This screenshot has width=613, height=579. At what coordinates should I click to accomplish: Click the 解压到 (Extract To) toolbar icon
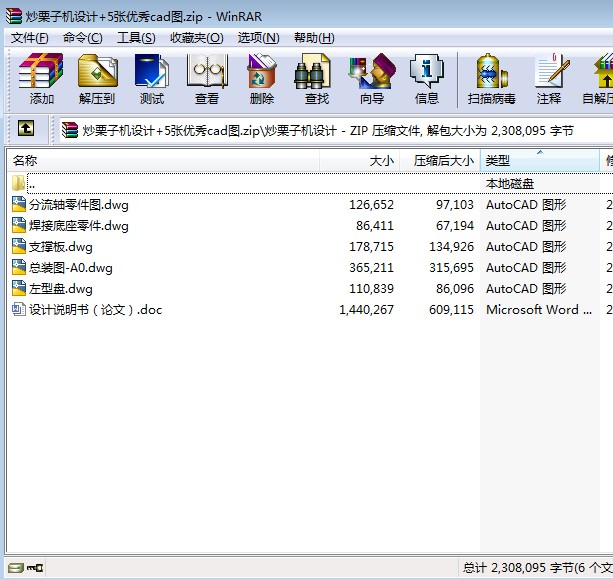(97, 71)
